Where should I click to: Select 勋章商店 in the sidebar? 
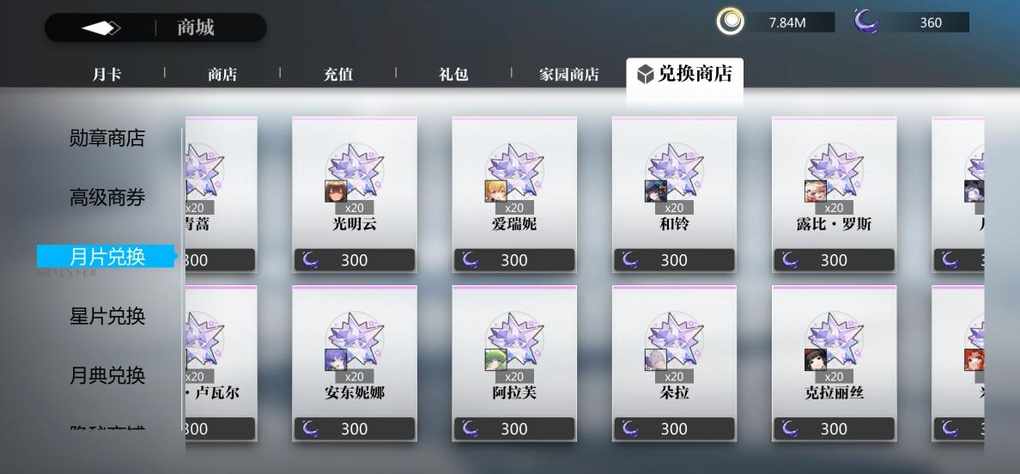(x=107, y=138)
